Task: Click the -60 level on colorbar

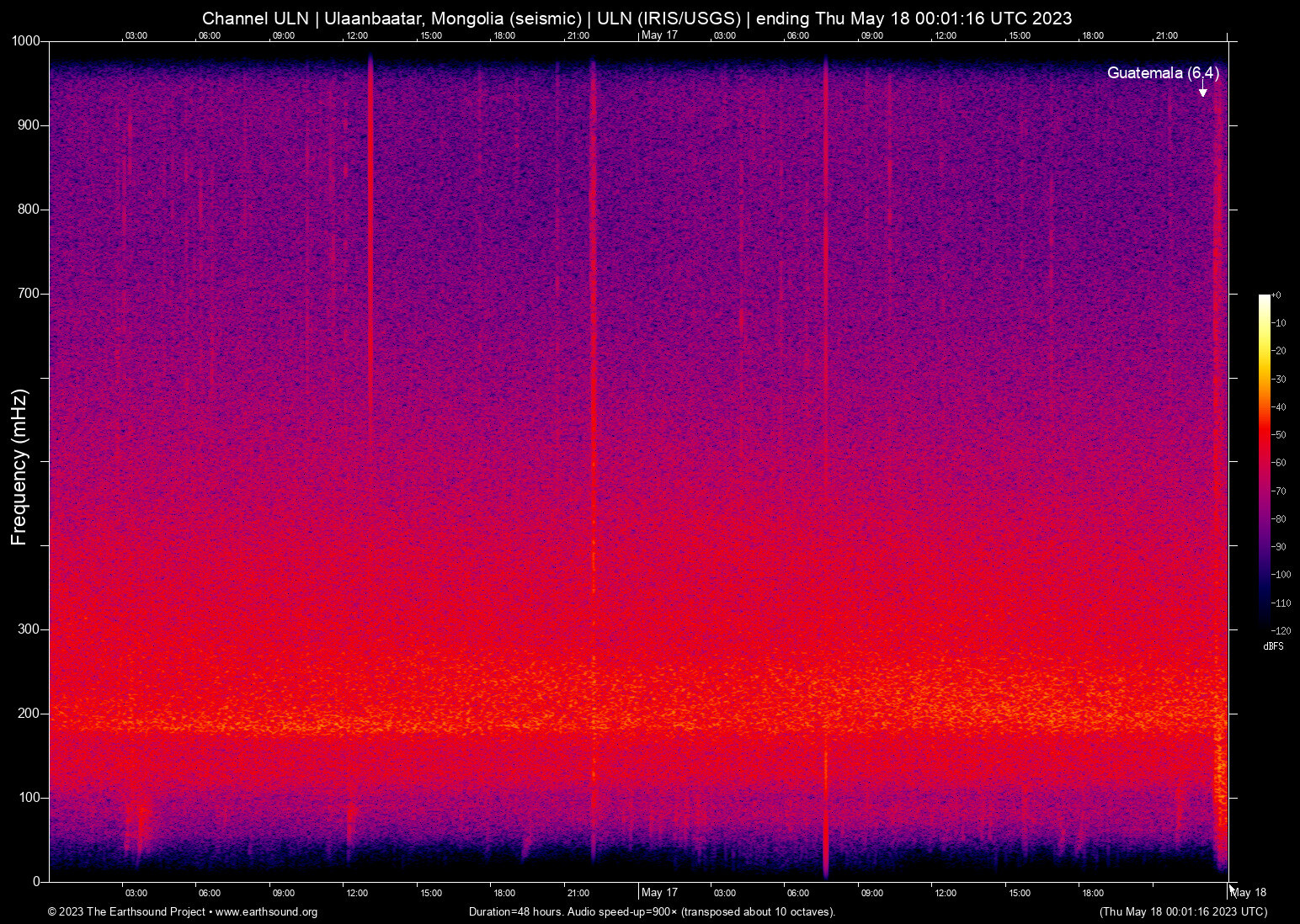Action: point(1276,463)
